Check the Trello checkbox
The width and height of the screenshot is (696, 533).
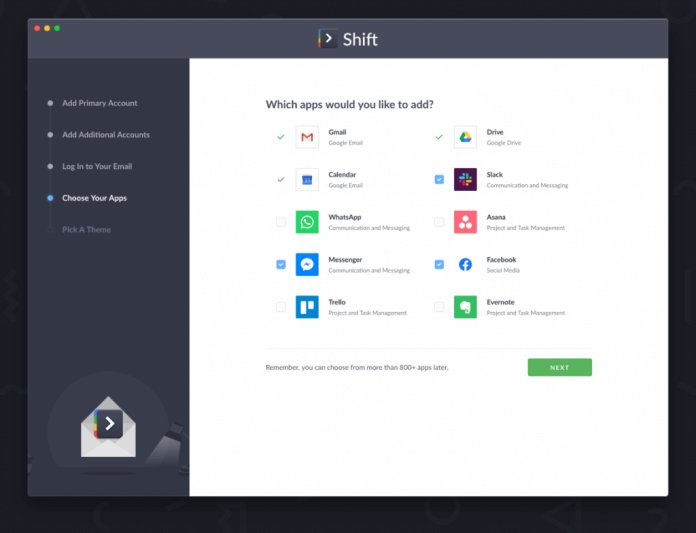click(281, 307)
